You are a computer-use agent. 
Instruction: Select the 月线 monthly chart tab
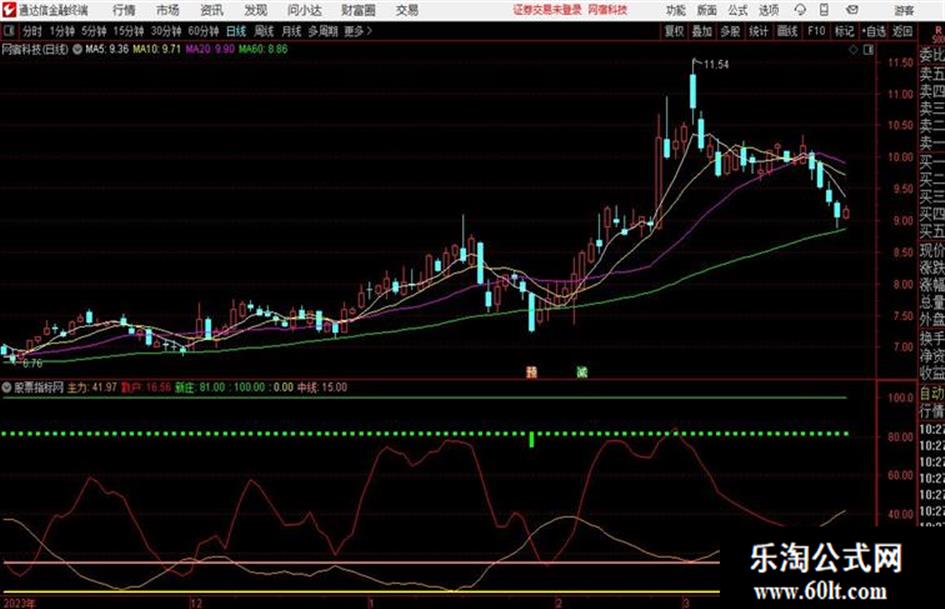pos(292,31)
